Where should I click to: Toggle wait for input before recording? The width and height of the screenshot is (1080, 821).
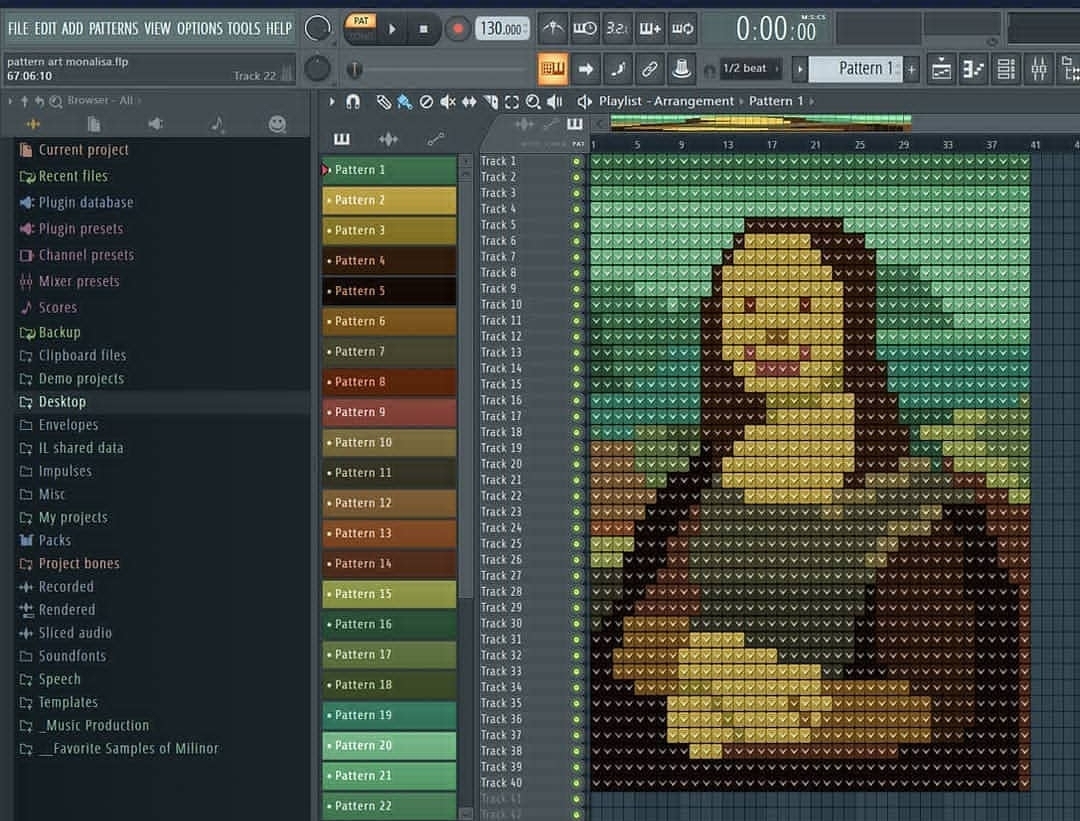pyautogui.click(x=585, y=28)
